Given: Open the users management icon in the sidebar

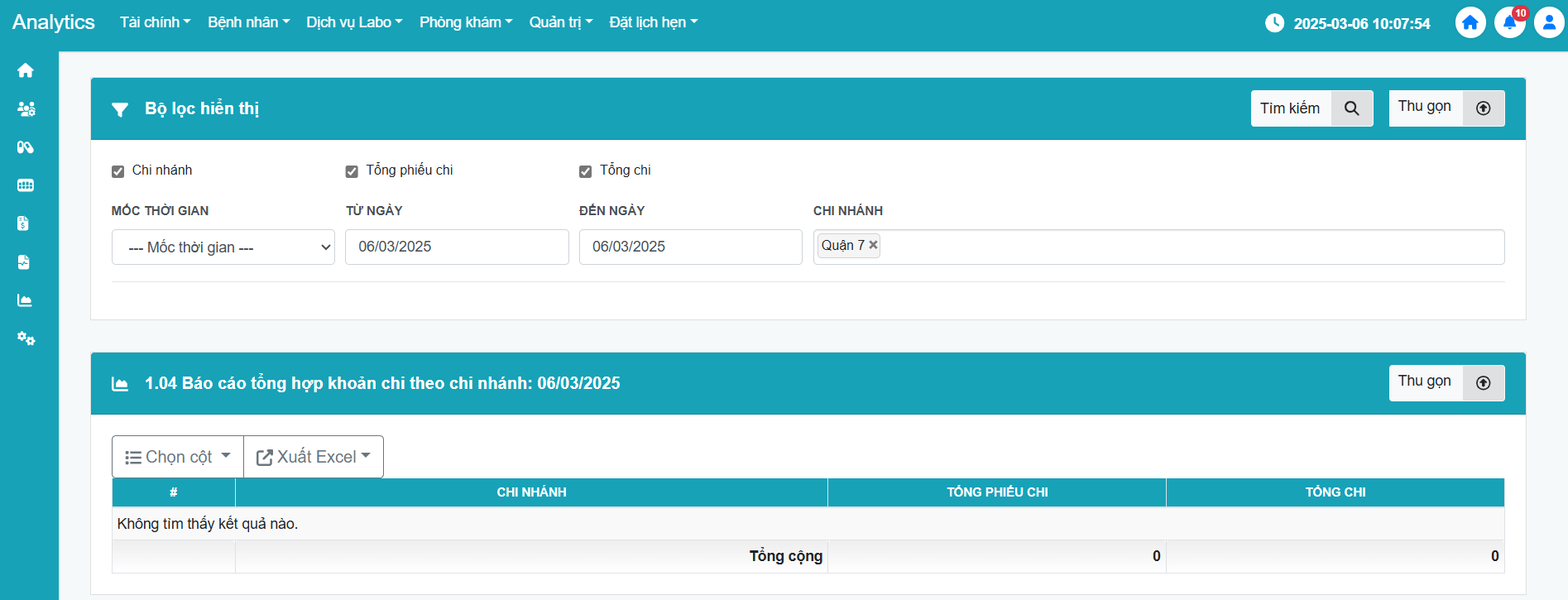Looking at the screenshot, I should 26,109.
